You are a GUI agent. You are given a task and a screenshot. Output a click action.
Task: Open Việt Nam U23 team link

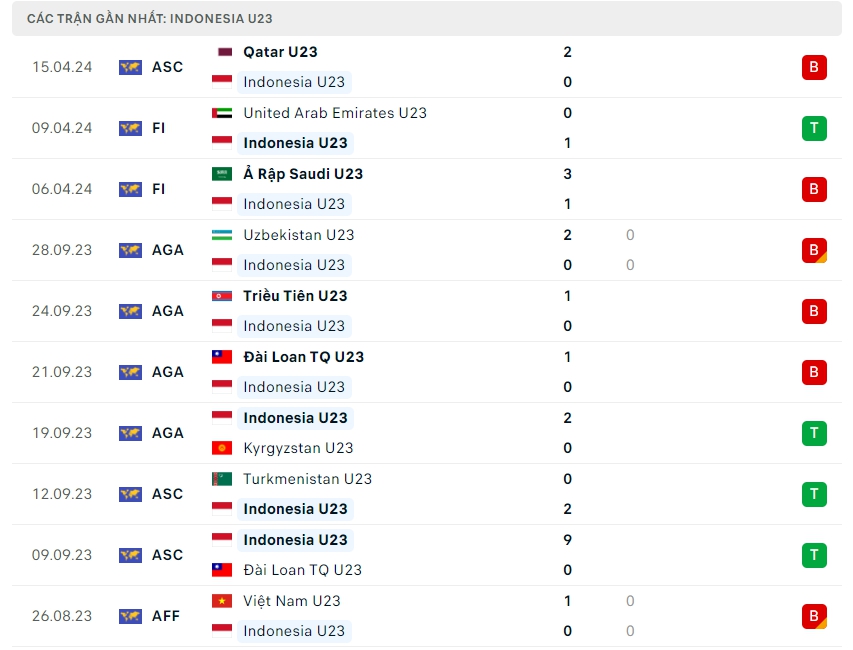pyautogui.click(x=292, y=601)
